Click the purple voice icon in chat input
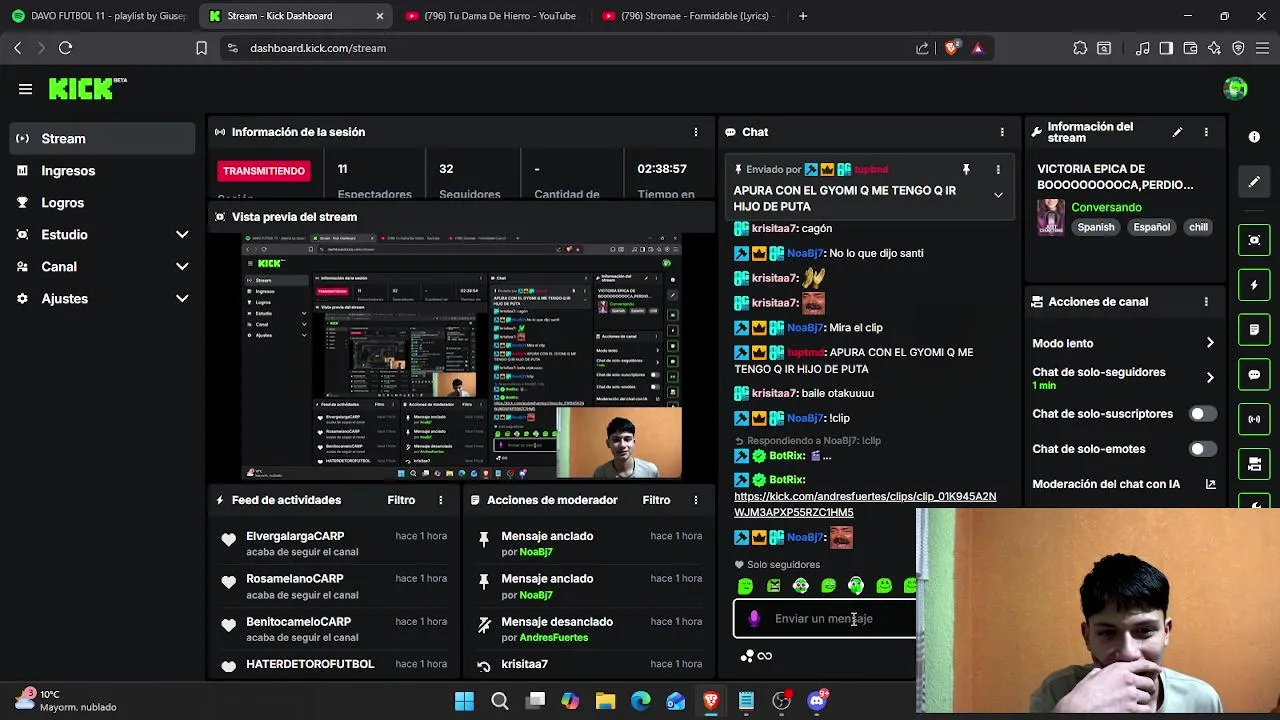 point(754,619)
